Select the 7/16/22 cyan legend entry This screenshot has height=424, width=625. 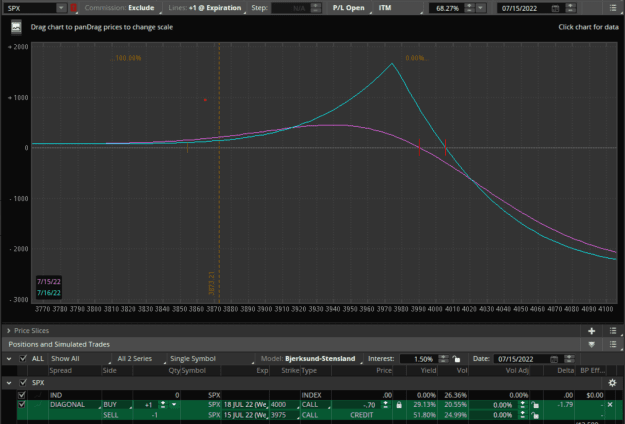[49, 293]
